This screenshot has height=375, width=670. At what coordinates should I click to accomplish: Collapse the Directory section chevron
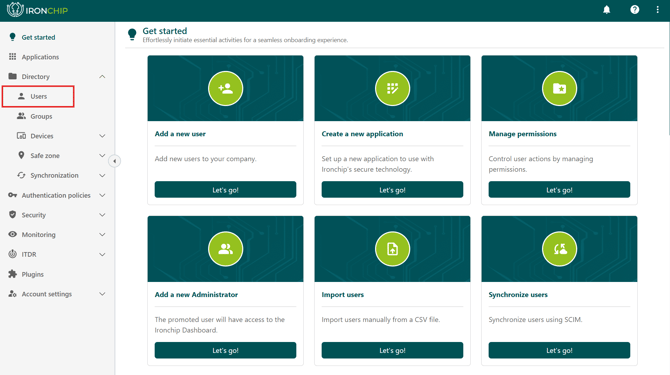[x=102, y=76]
